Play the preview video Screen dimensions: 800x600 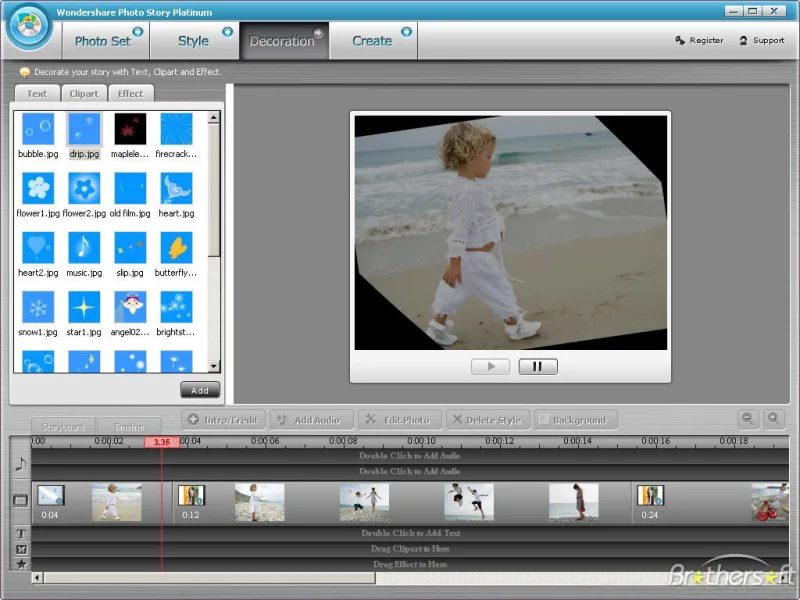coord(490,366)
